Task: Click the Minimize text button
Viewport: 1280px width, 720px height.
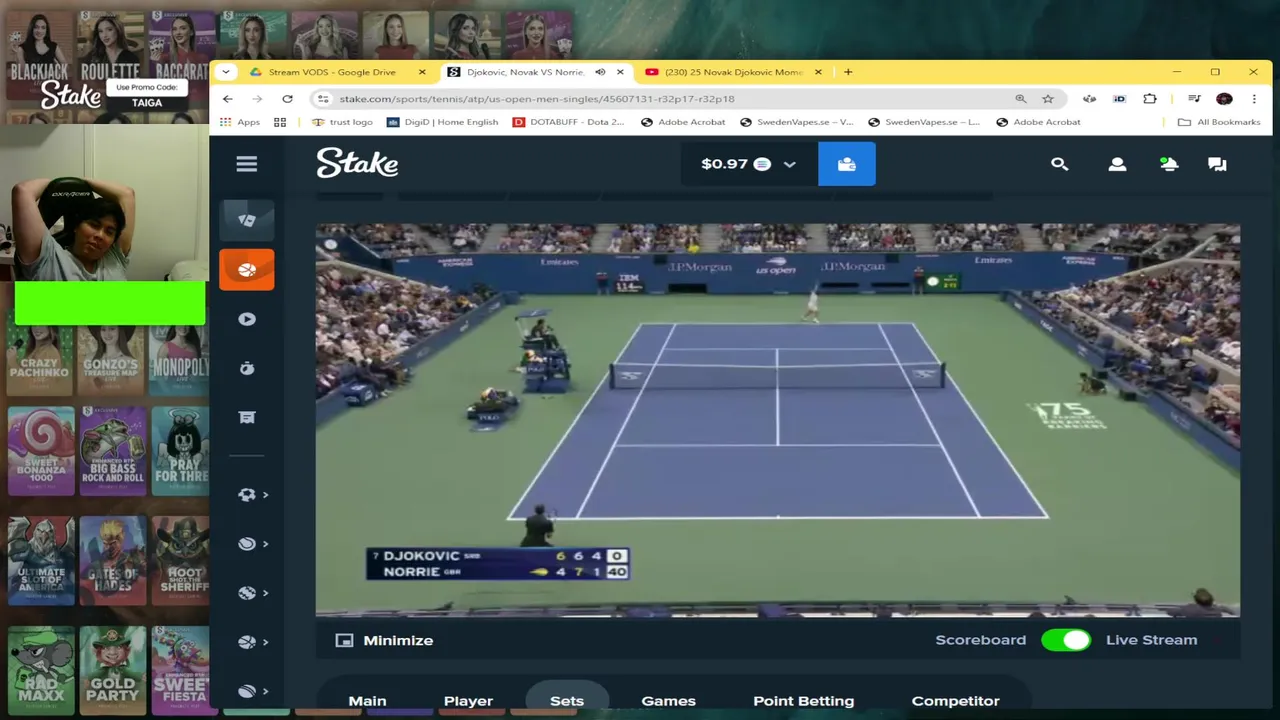Action: (x=398, y=640)
